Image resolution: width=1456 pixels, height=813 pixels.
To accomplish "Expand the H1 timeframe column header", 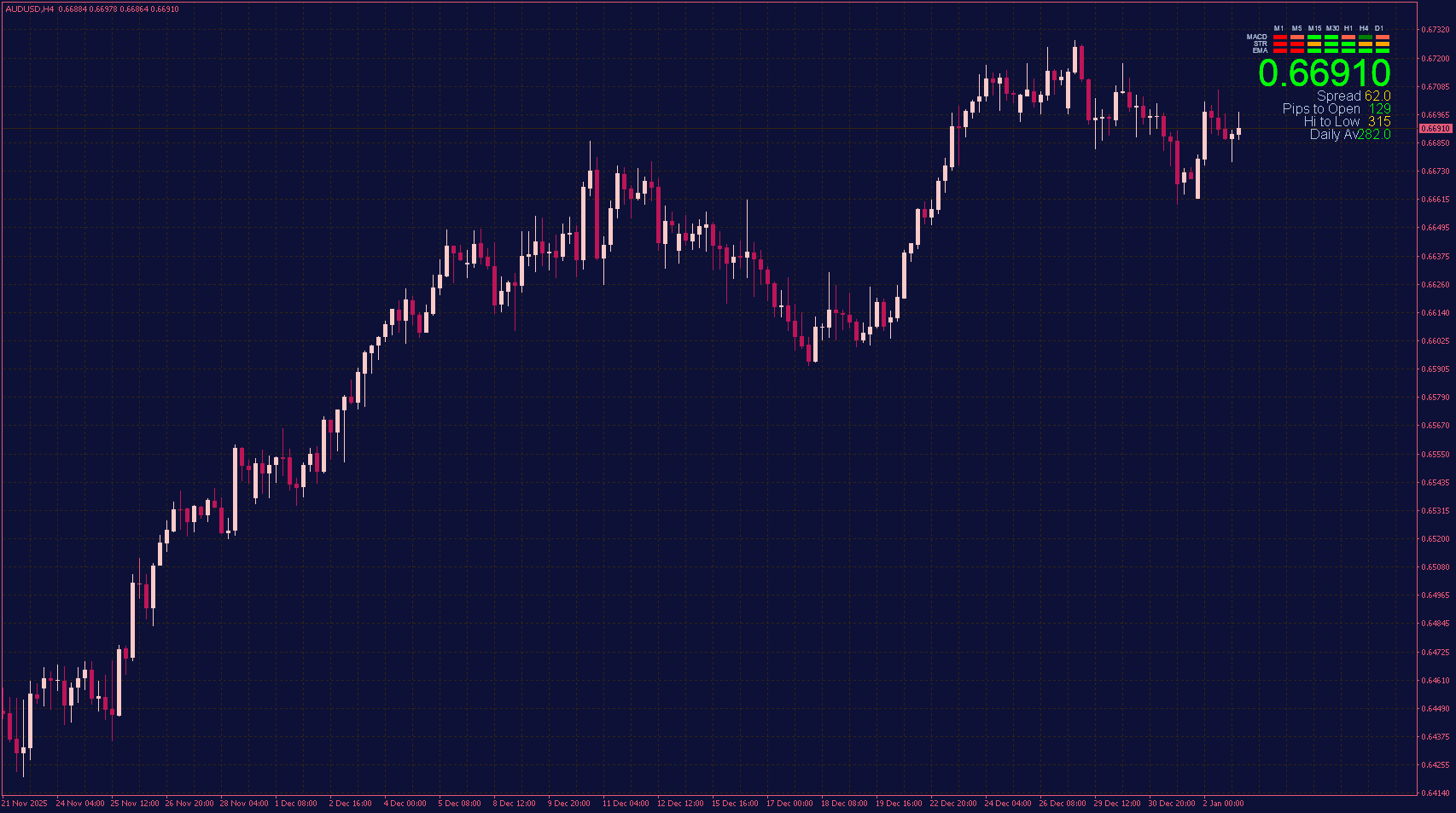I will 1348,28.
